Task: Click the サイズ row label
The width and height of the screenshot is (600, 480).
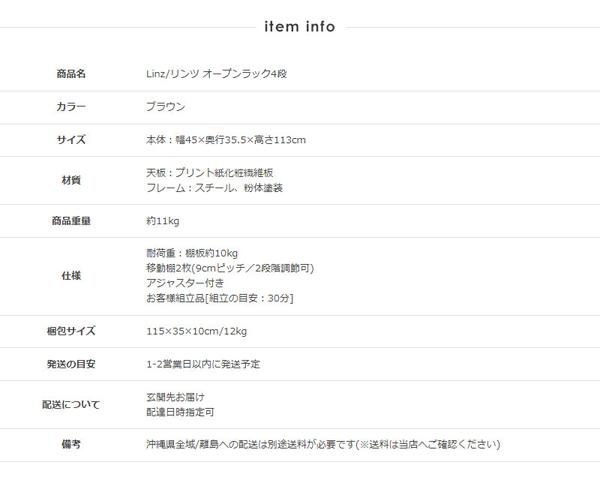Action: 71,139
